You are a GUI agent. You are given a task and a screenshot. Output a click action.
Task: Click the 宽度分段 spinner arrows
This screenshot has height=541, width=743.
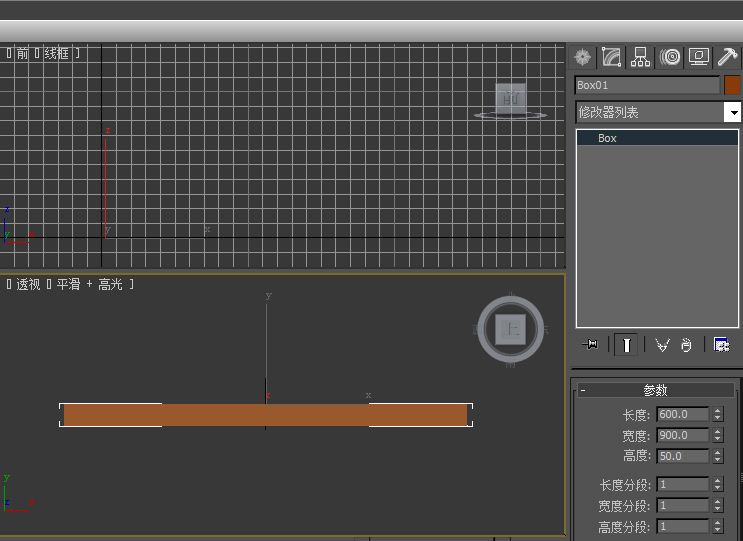click(718, 505)
